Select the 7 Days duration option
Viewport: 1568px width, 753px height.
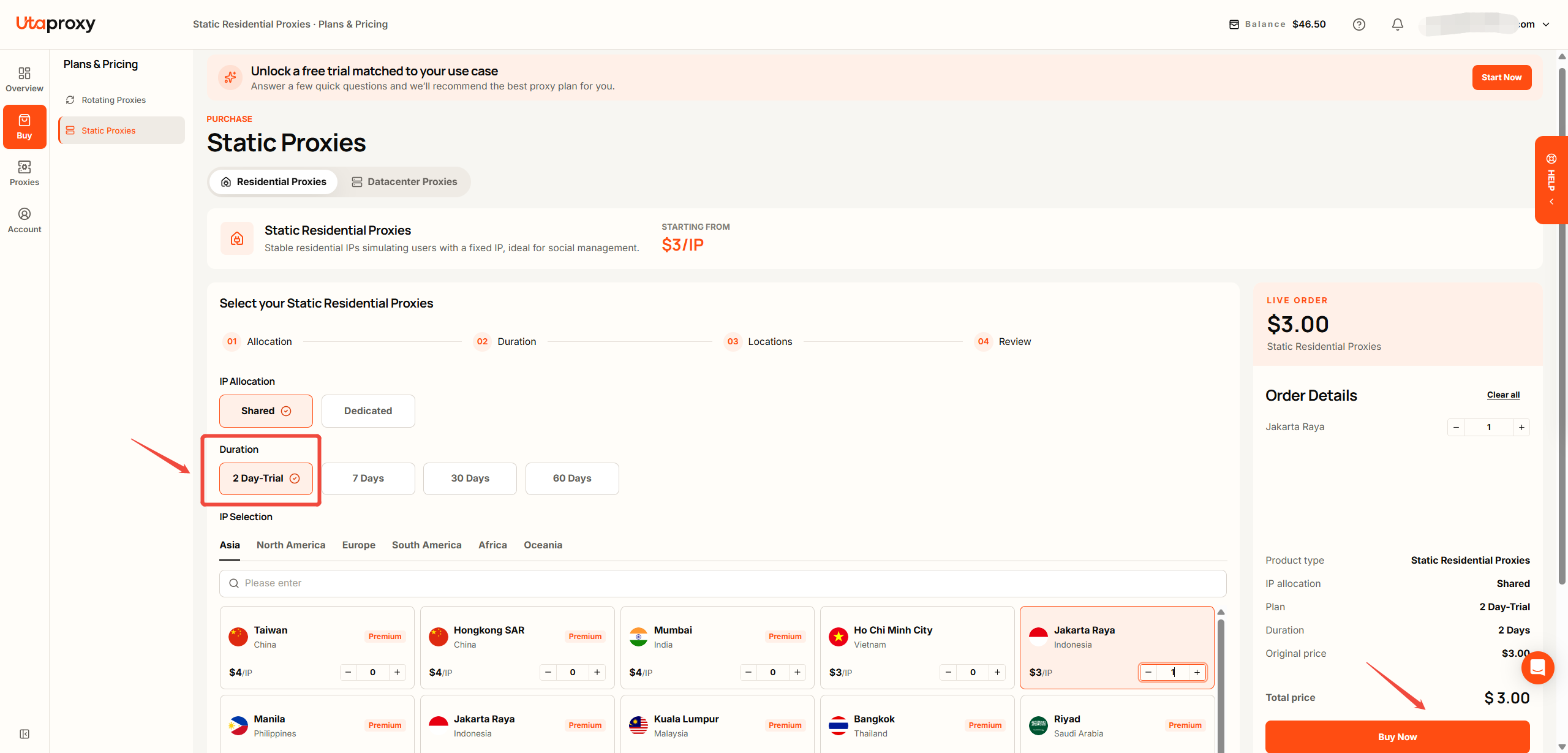point(368,479)
